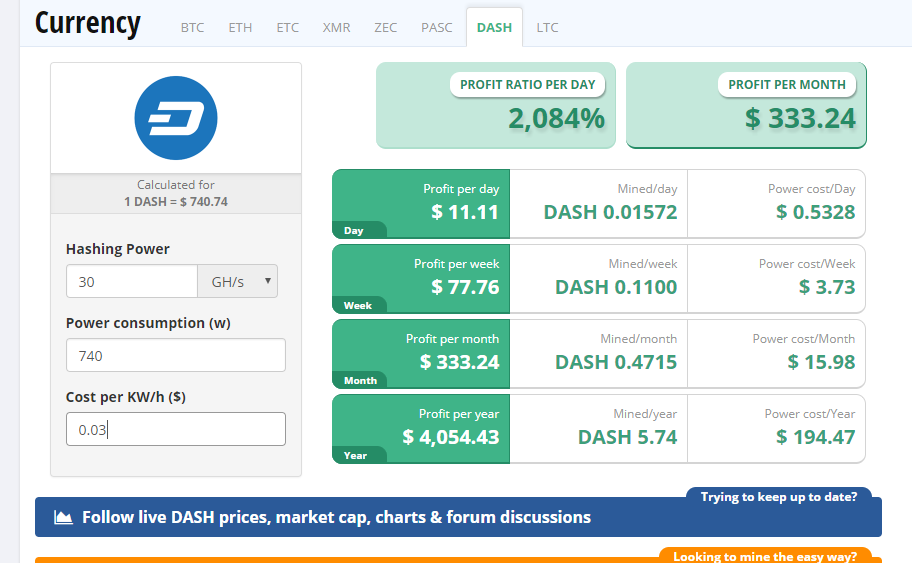The image size is (912, 563).
Task: Click the Month row tag
Action: [x=361, y=381]
